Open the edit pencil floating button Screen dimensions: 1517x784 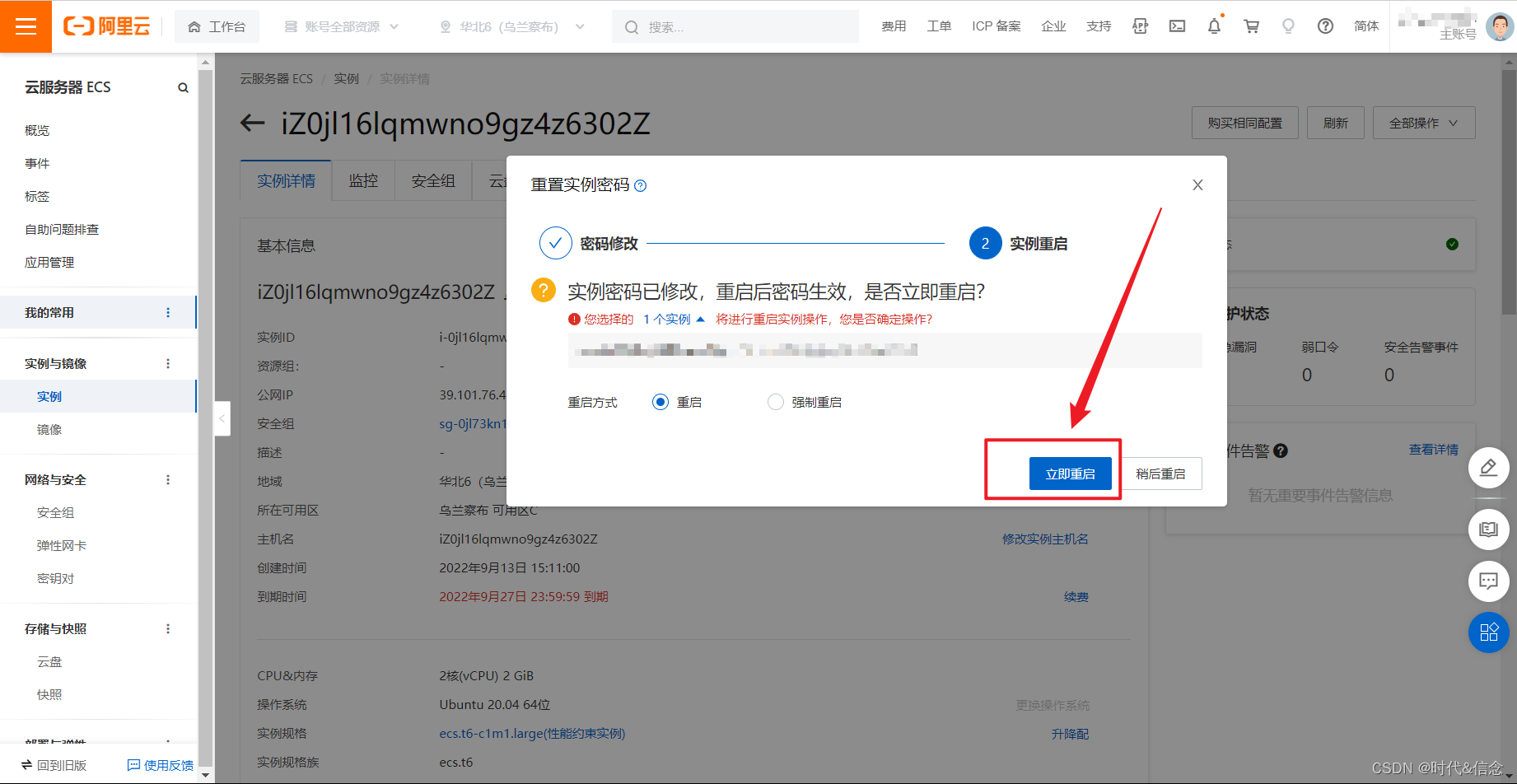[x=1488, y=468]
